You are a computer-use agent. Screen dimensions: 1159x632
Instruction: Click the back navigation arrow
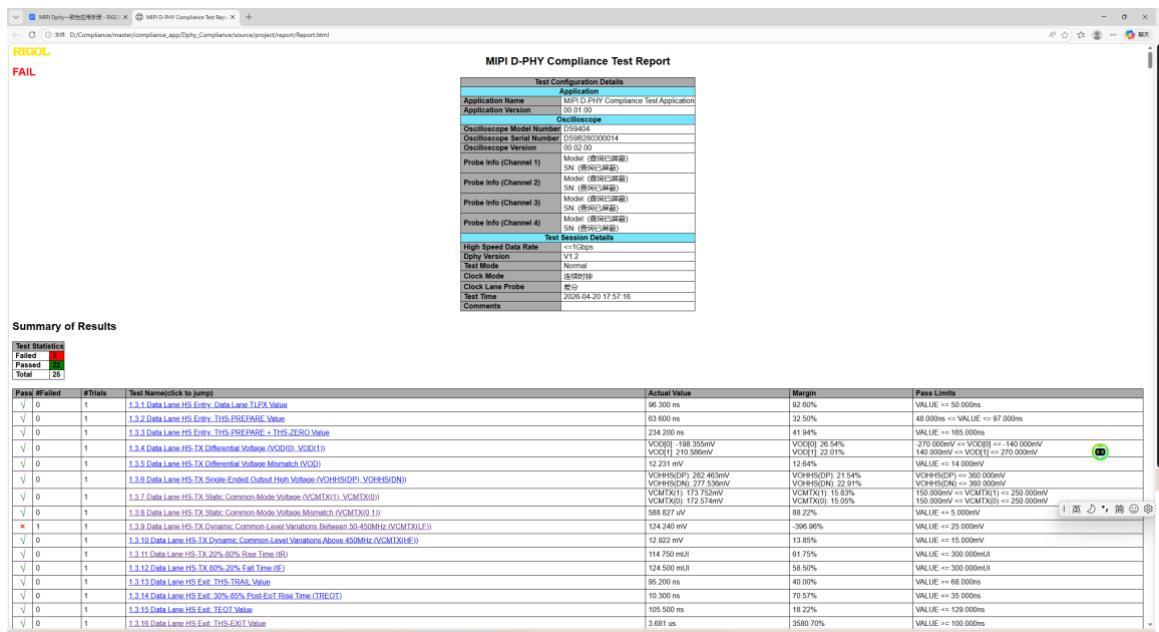point(16,35)
